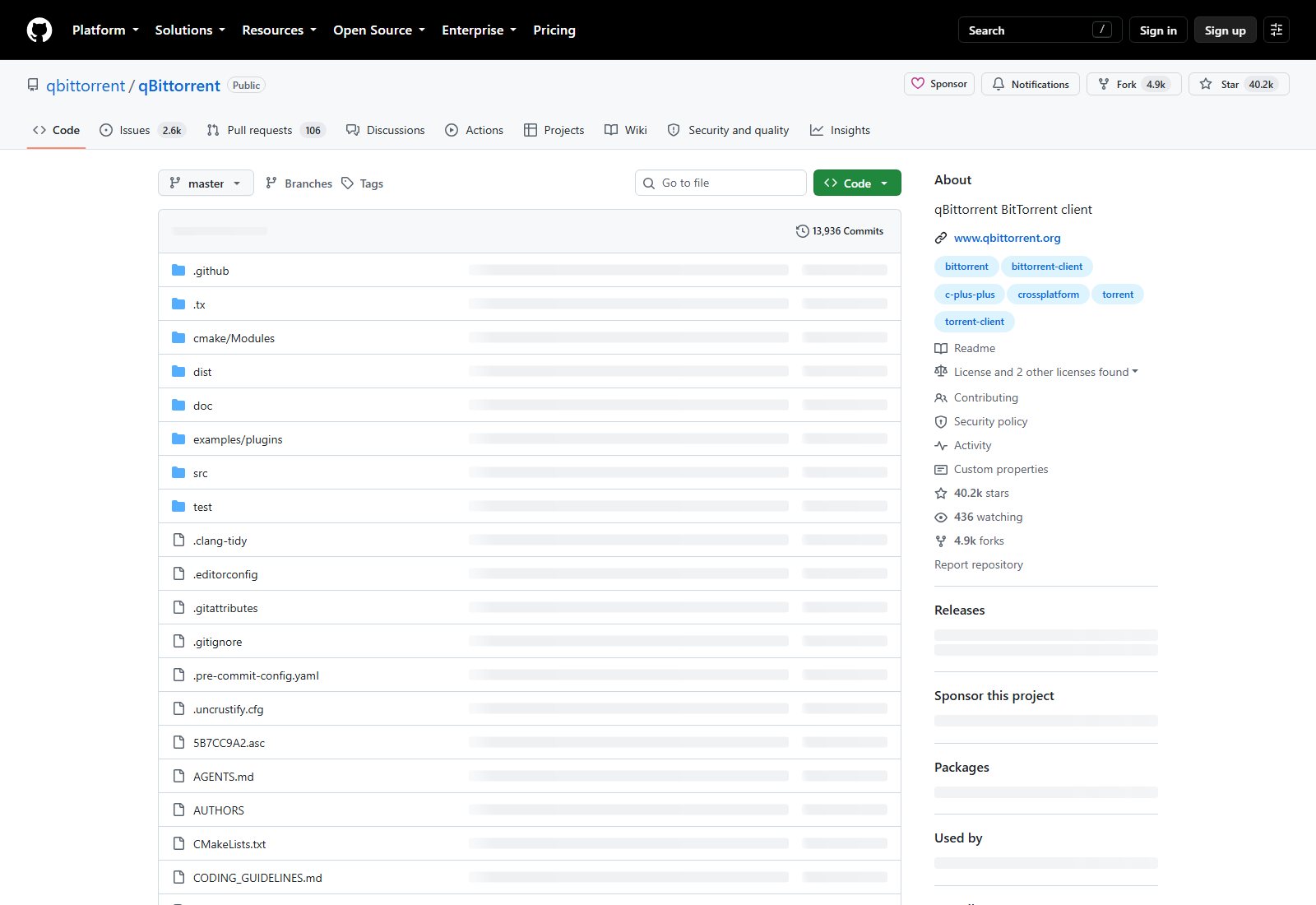Open the Releases section heading
This screenshot has width=1316, height=905.
tap(960, 610)
